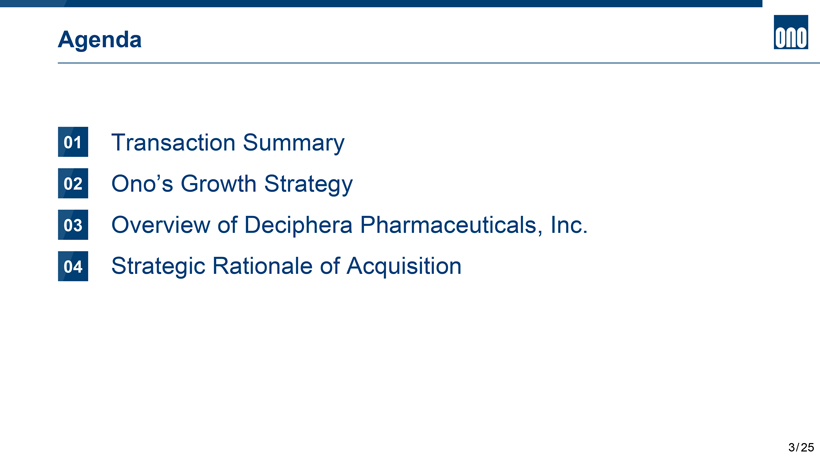Click the word Overview in item 03
820x461 pixels.
pos(160,226)
